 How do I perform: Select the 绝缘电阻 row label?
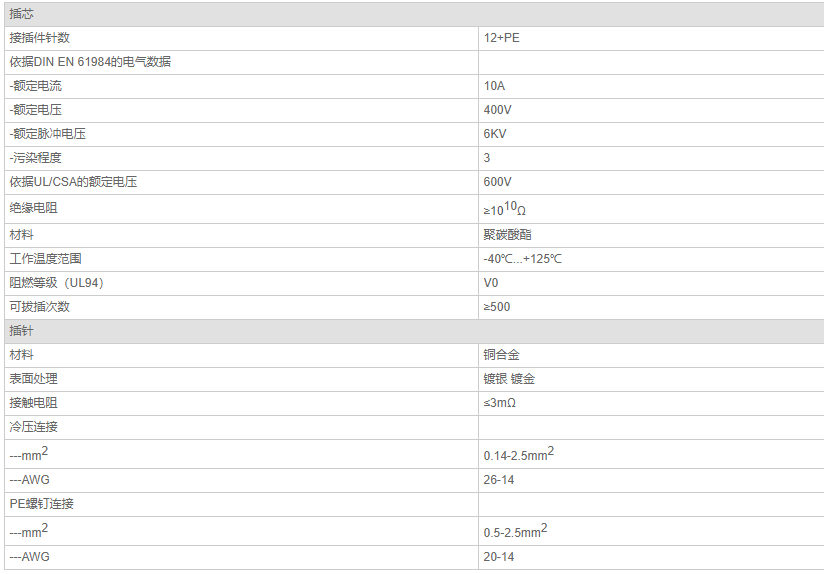33,208
